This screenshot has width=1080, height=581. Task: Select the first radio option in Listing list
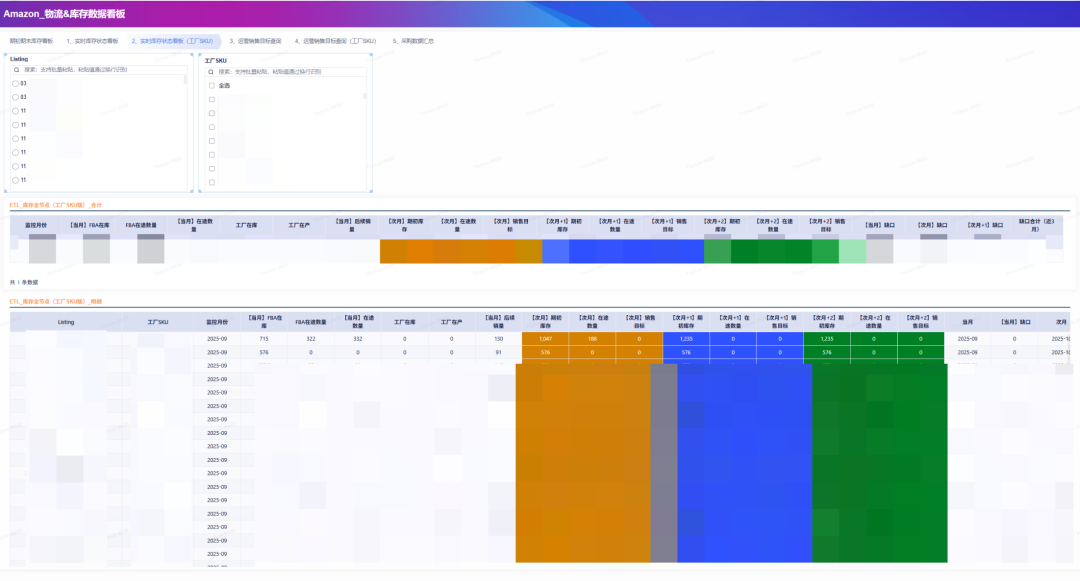point(15,83)
